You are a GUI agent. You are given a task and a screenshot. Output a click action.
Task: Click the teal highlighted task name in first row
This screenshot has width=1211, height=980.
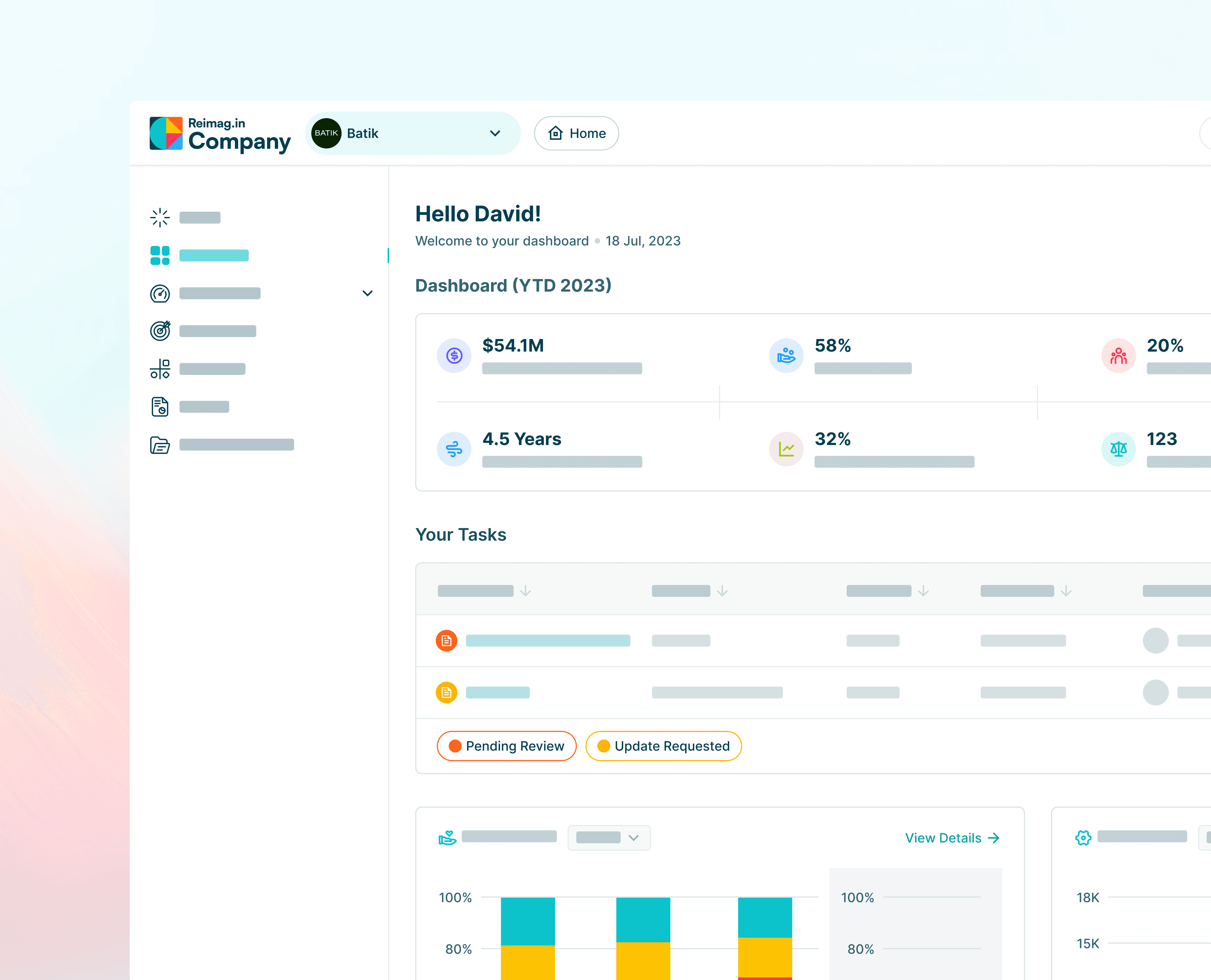point(548,640)
